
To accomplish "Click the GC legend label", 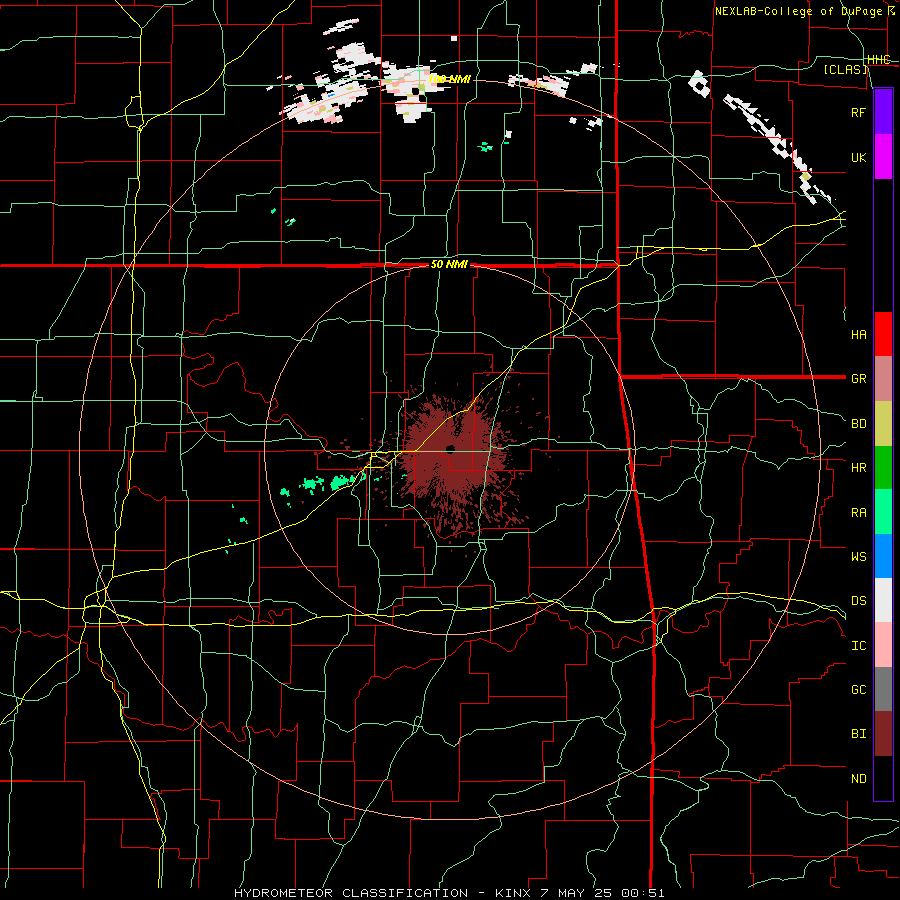I will click(858, 690).
